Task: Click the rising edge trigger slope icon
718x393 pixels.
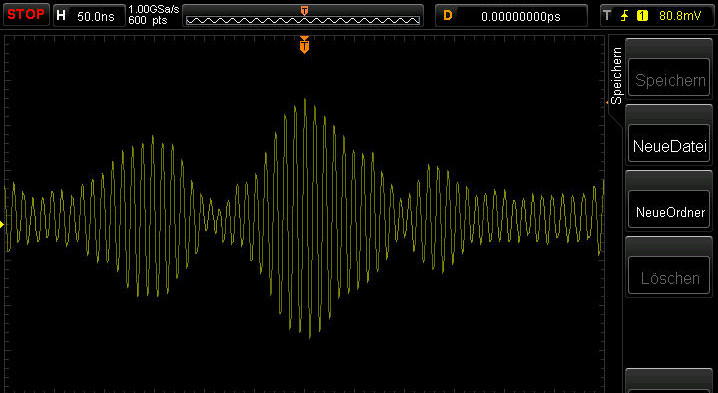Action: coord(624,16)
